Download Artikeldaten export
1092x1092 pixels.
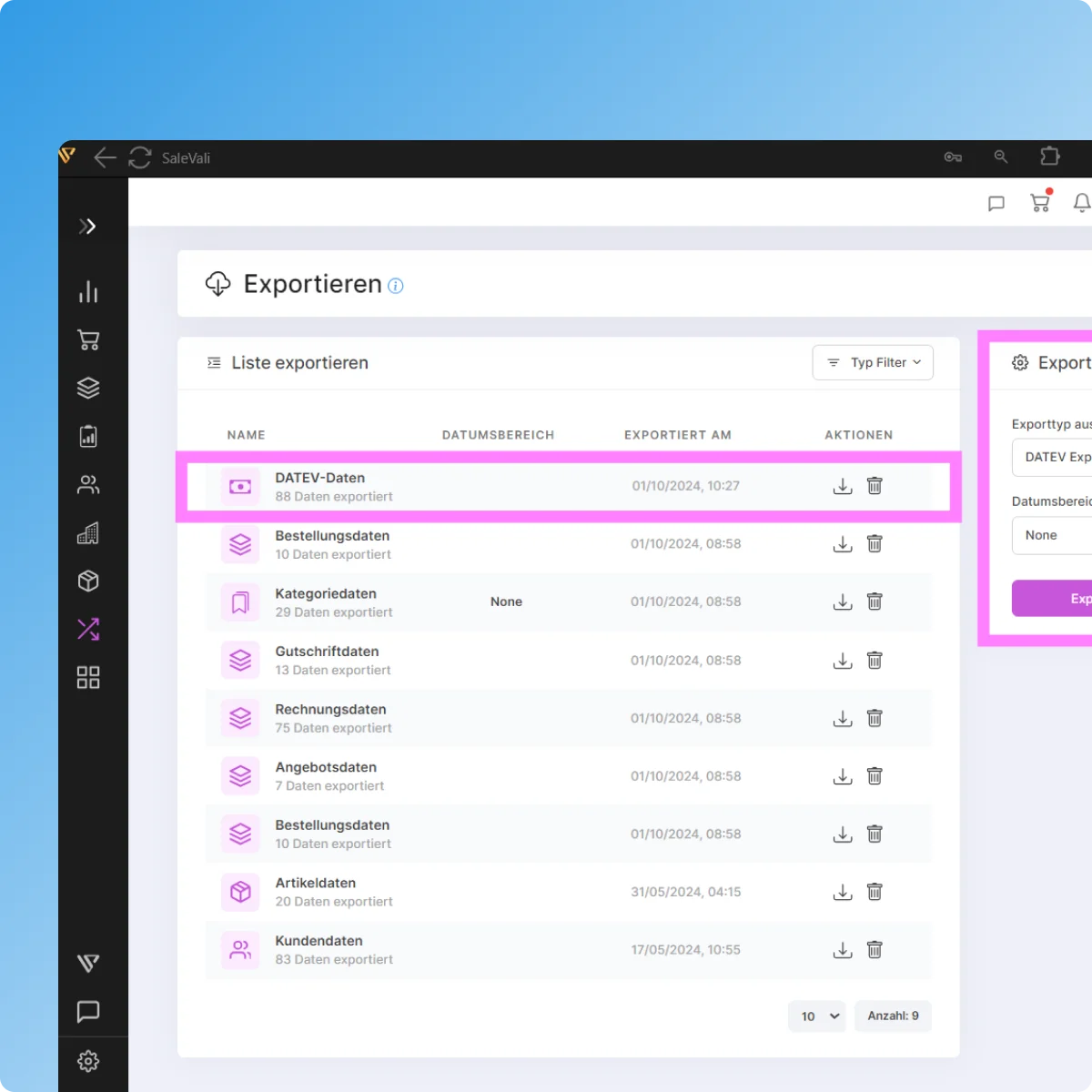click(x=843, y=892)
